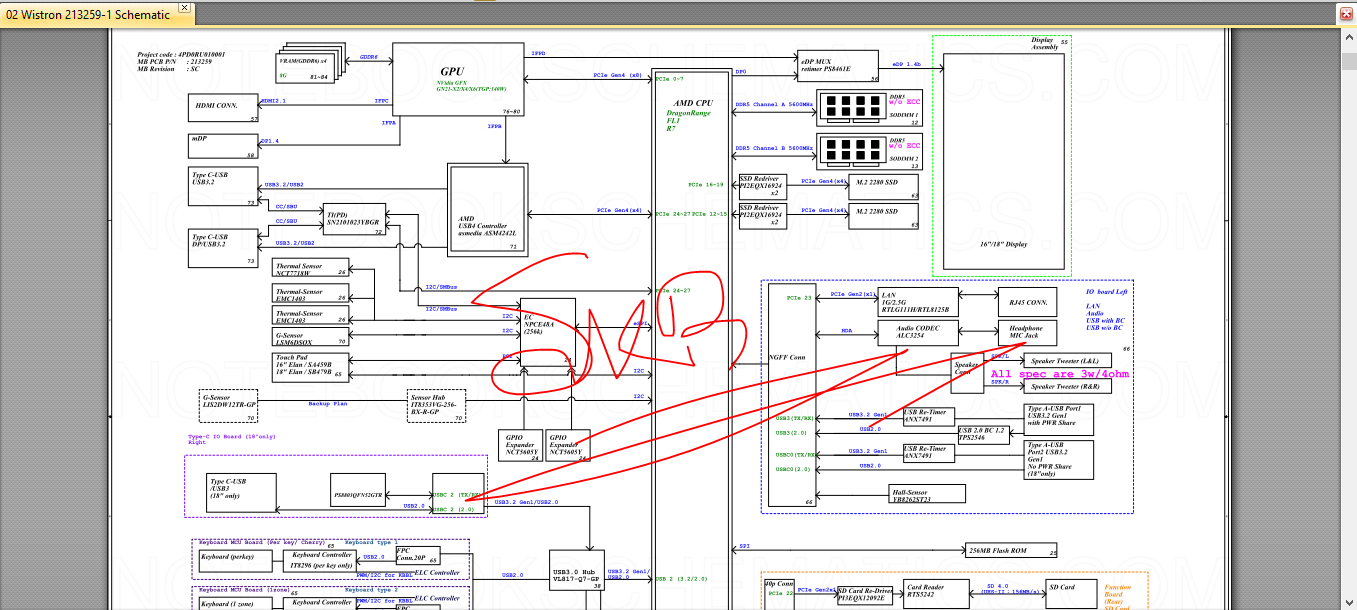Click the eDP MUX retimer PS8461E block
Viewport: 1357px width, 610px height.
click(838, 65)
